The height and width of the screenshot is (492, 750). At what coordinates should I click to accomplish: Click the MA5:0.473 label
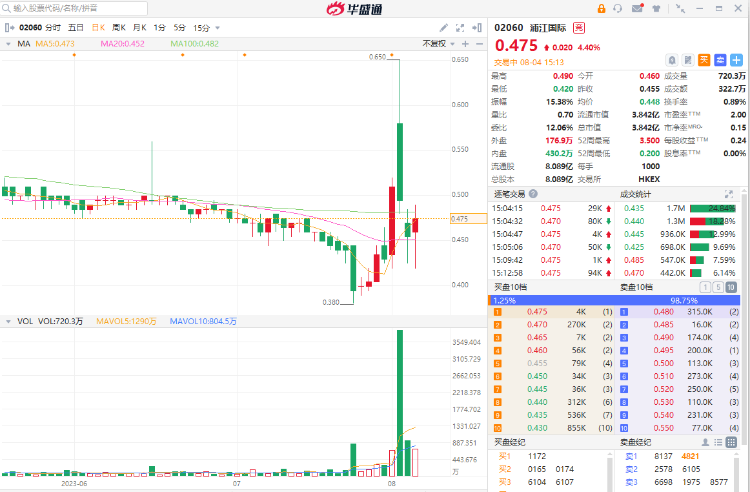point(55,44)
